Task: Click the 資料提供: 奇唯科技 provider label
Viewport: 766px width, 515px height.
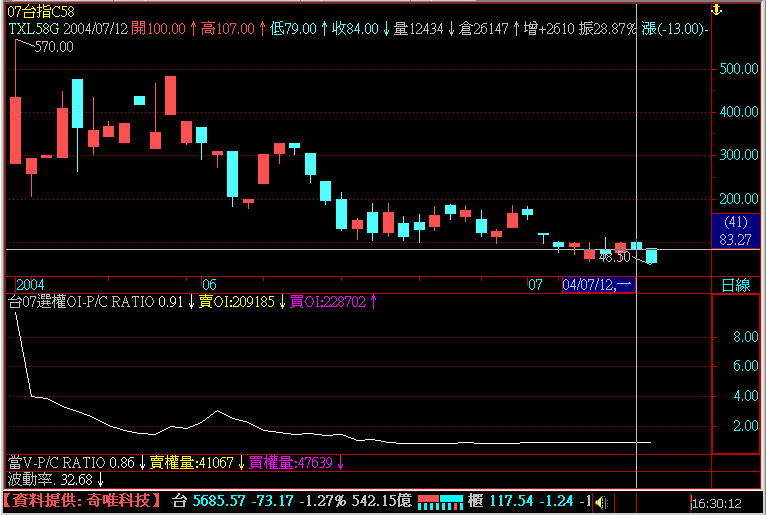Action: click(x=82, y=500)
